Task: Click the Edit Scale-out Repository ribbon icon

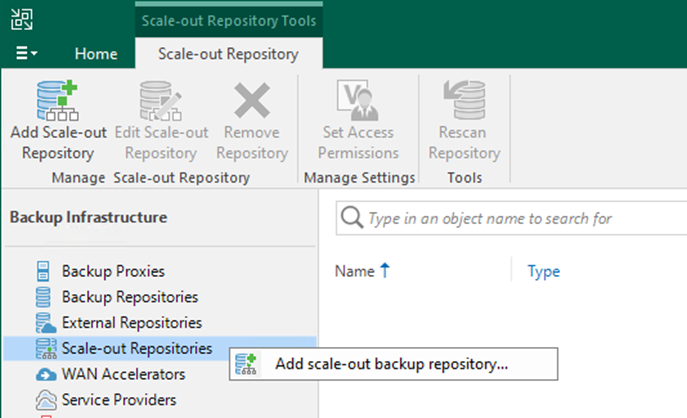Action: tap(160, 100)
